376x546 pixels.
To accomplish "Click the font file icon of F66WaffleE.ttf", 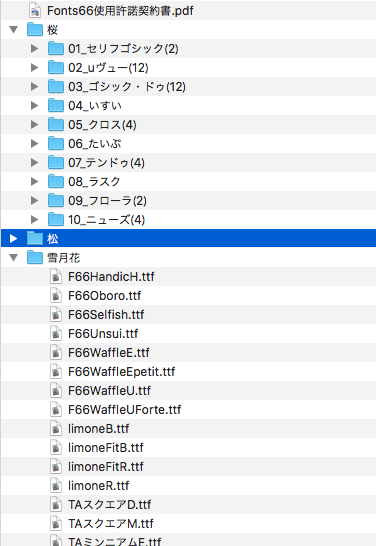I will point(56,353).
